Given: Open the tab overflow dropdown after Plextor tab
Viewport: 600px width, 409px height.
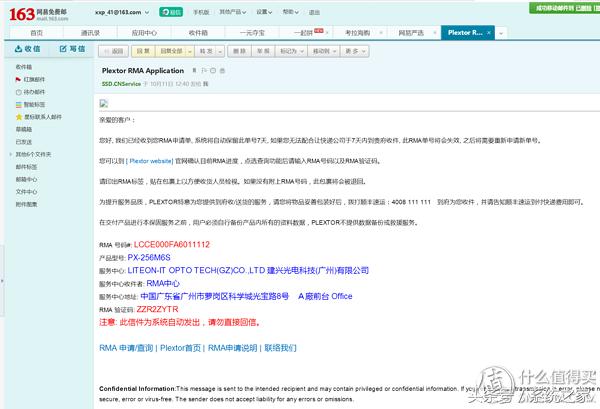Looking at the screenshot, I should pos(501,33).
